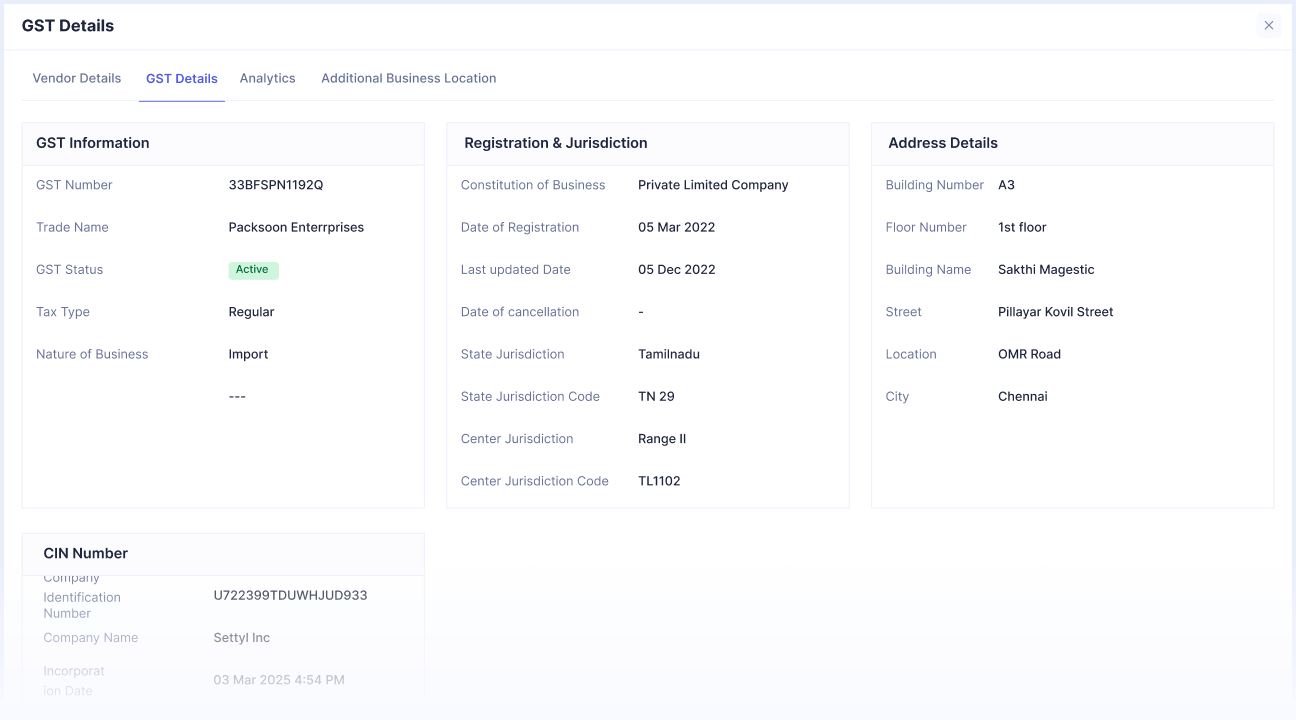Click the GST Details tab
This screenshot has height=720, width=1296.
pos(181,77)
